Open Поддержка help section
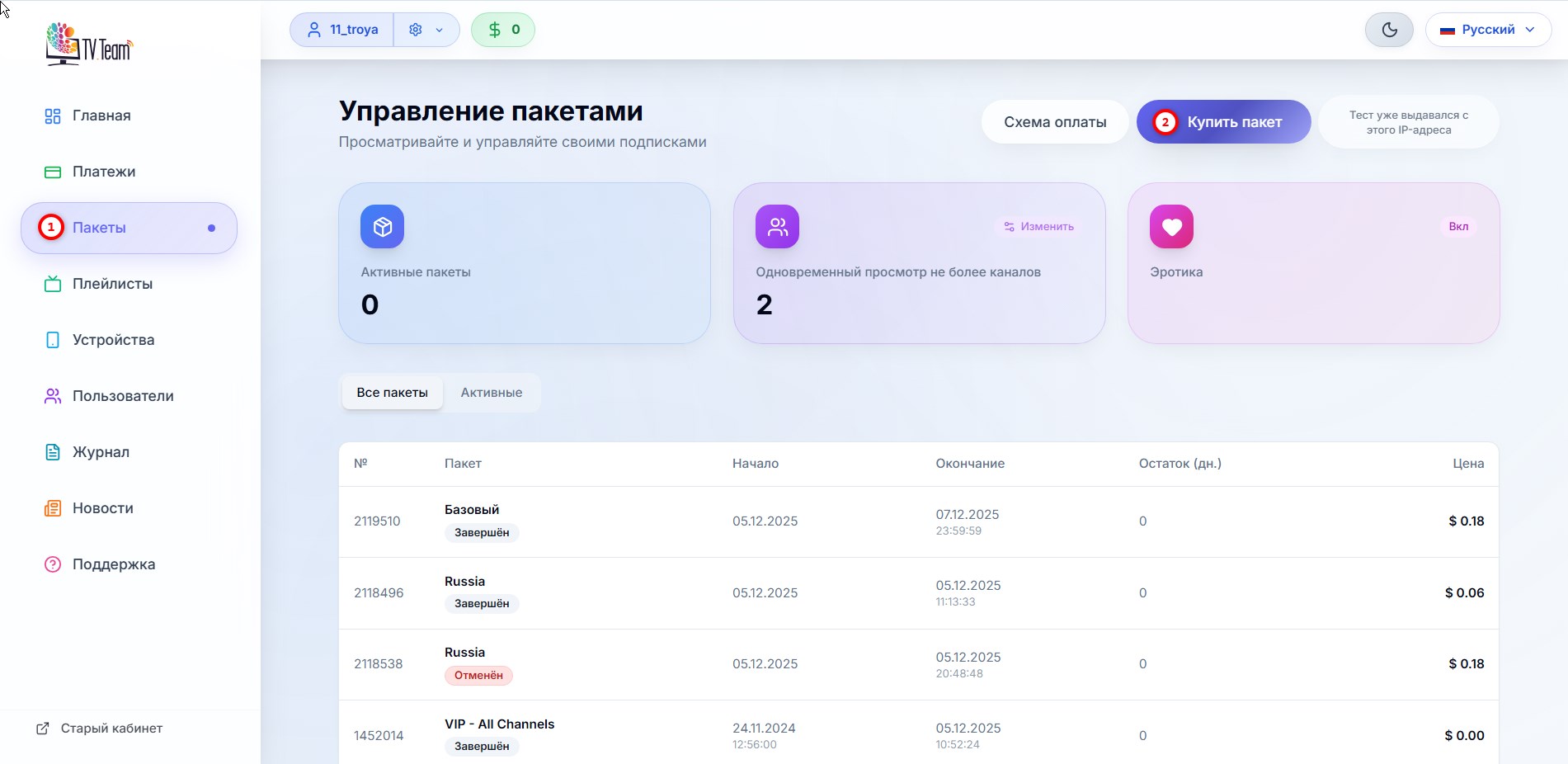 [113, 564]
